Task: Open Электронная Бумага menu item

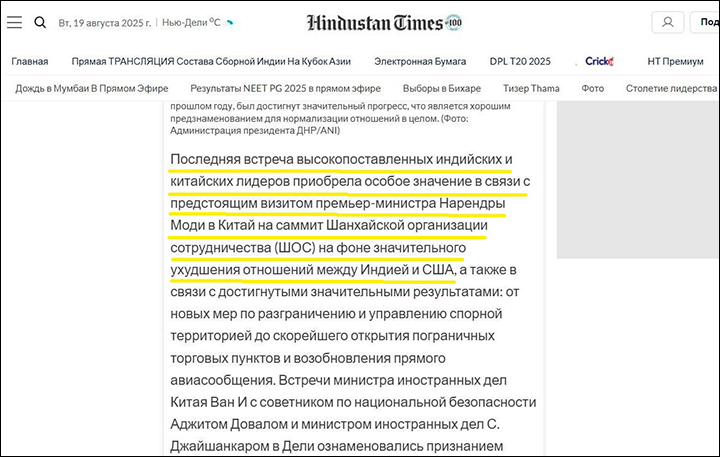Action: [420, 62]
